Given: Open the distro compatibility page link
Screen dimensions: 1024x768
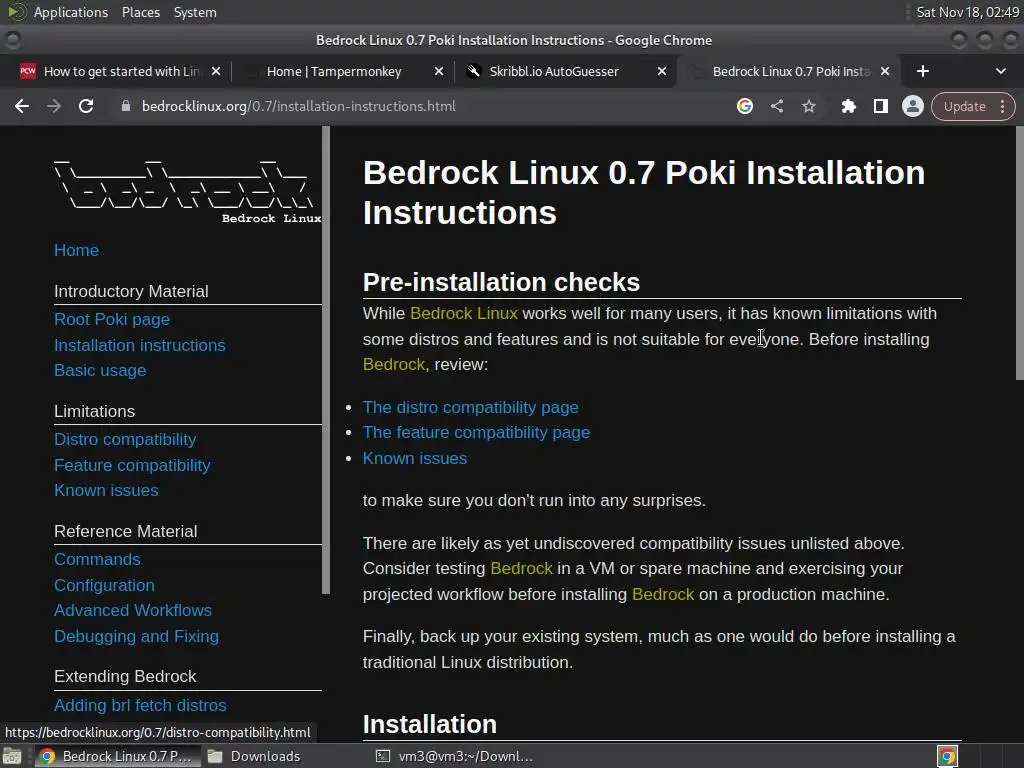Looking at the screenshot, I should (470, 407).
